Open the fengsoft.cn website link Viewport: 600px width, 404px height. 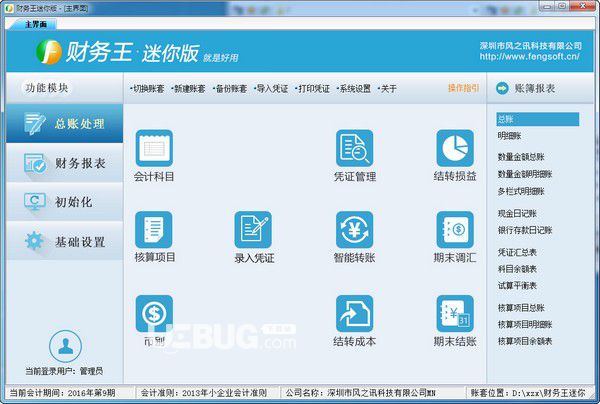[x=530, y=57]
